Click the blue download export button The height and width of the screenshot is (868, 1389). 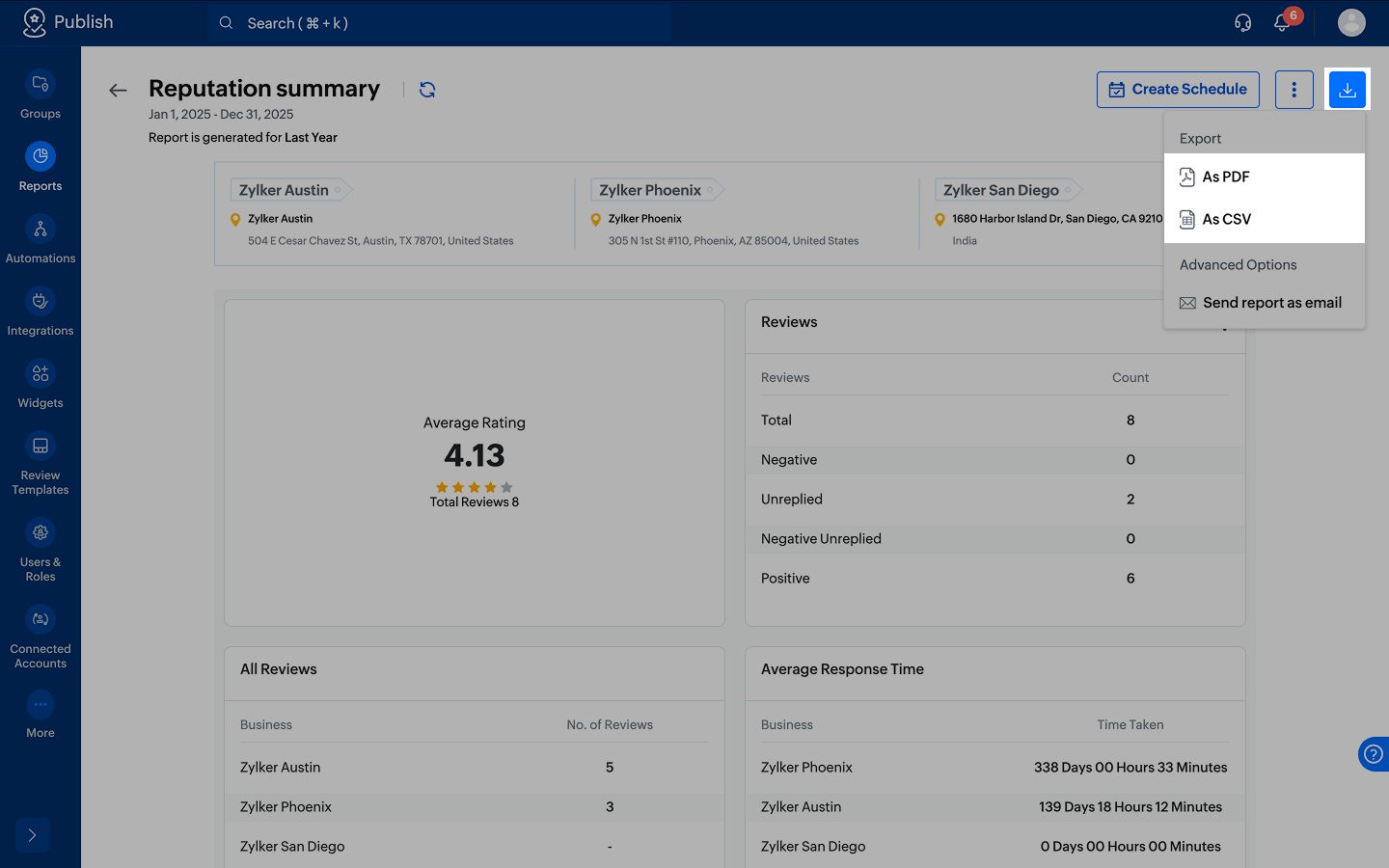pos(1348,90)
